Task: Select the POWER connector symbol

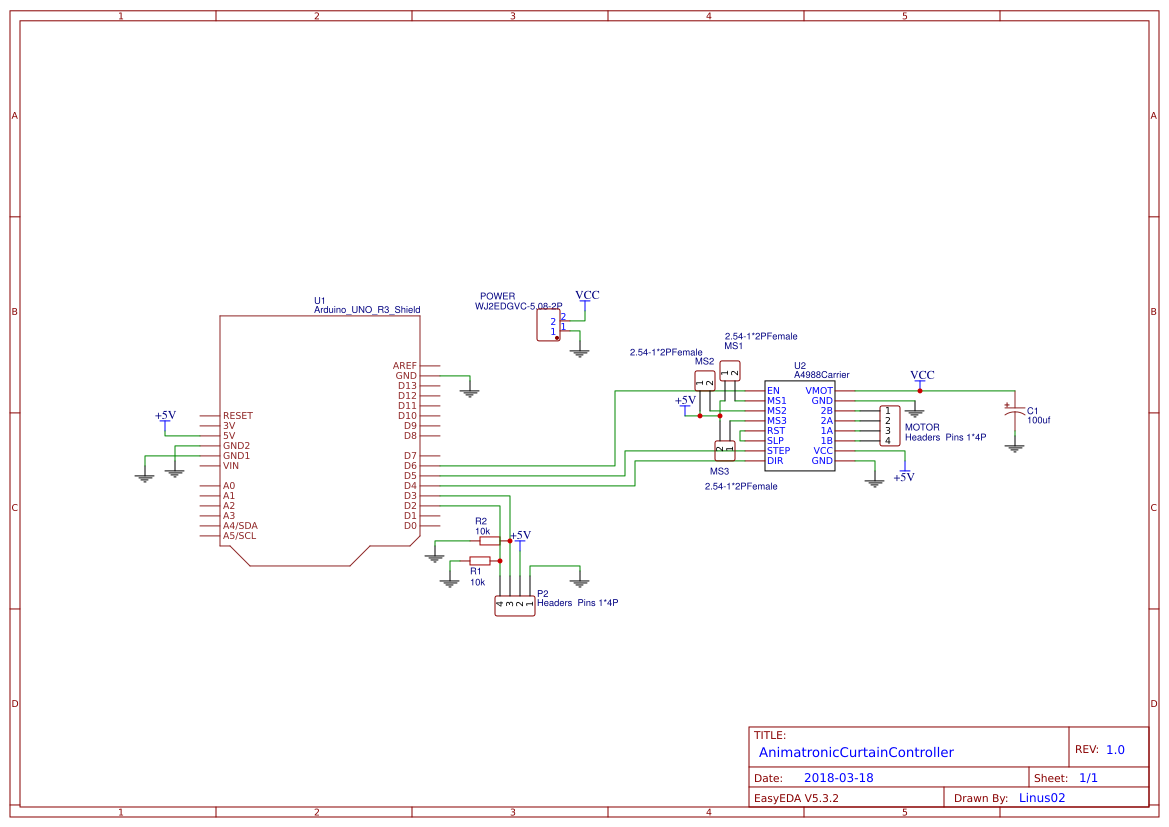Action: point(548,325)
